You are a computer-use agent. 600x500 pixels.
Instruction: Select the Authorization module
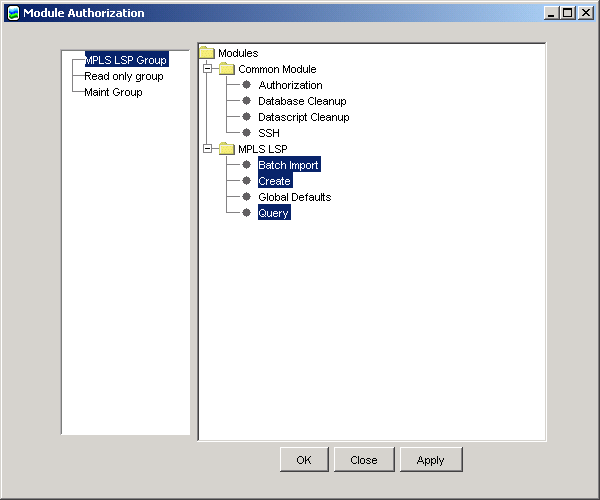[x=290, y=85]
